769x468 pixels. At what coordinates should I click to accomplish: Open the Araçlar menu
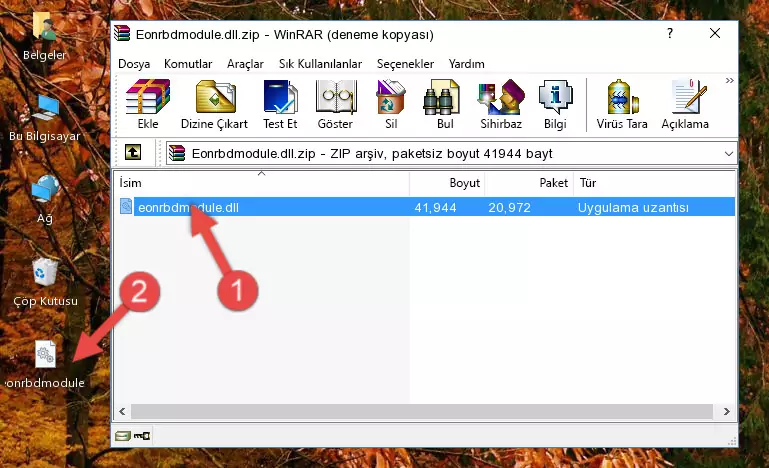point(245,64)
